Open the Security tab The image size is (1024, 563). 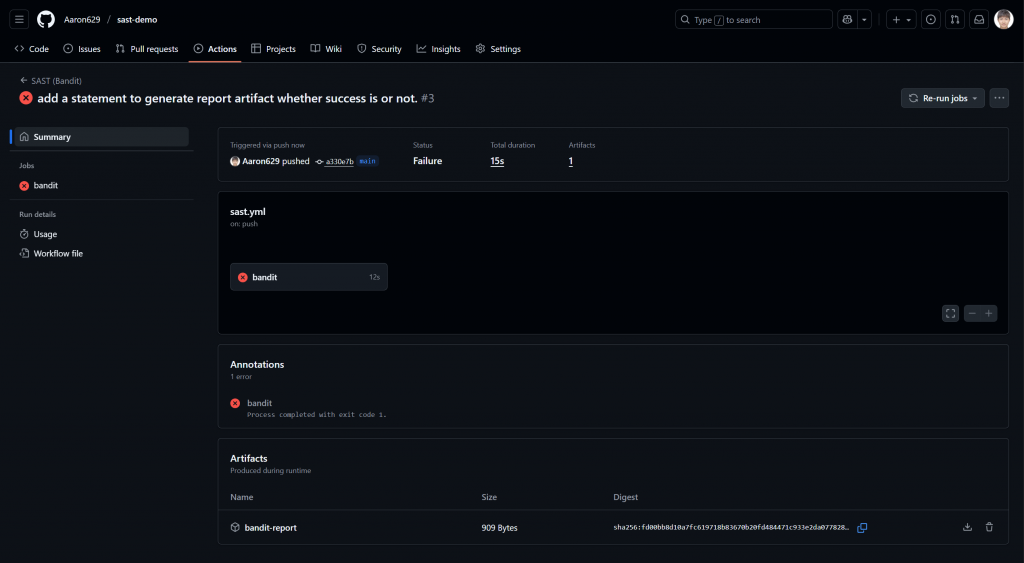click(x=379, y=49)
